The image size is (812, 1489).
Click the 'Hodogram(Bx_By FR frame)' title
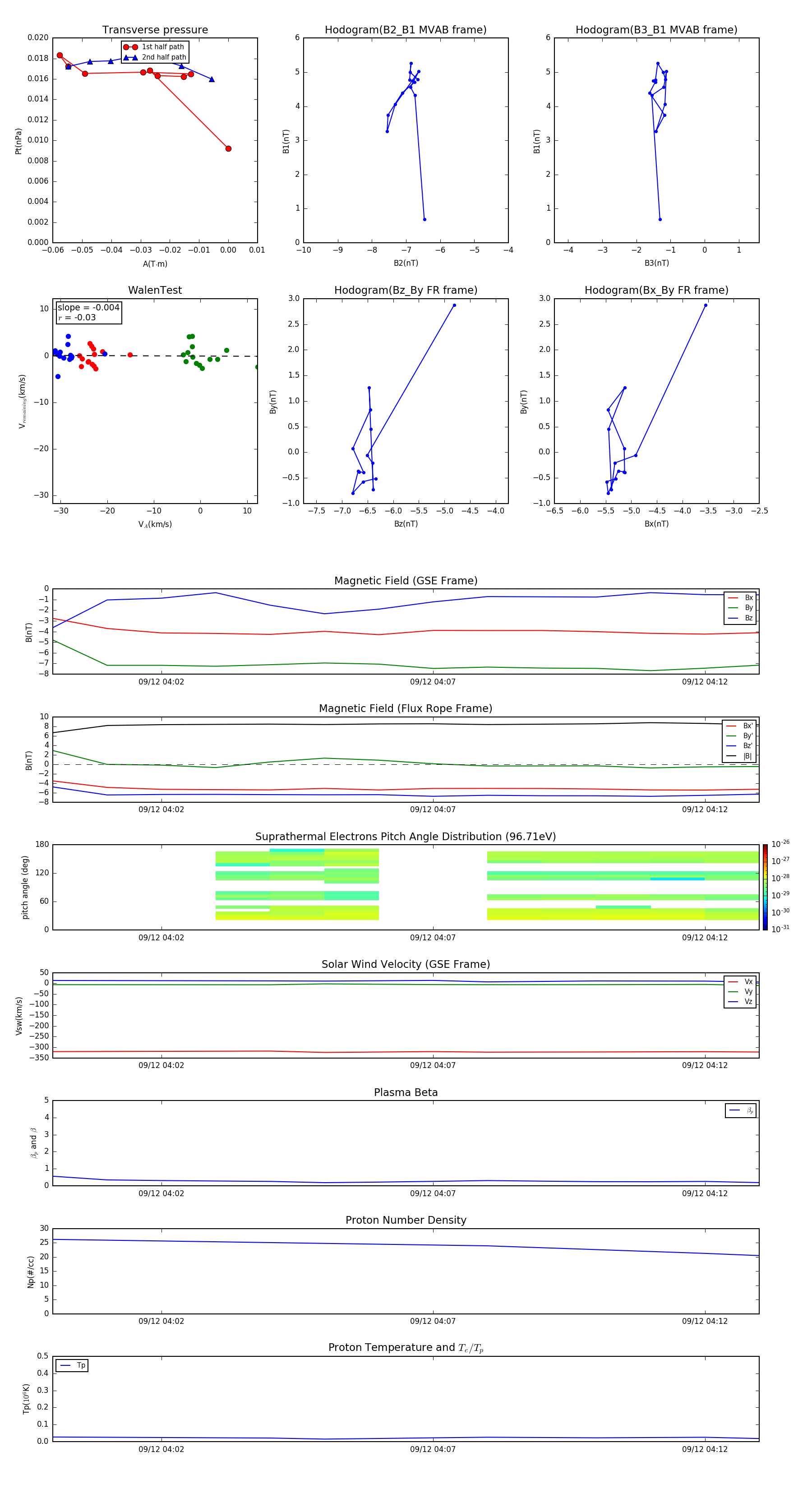pos(656,290)
